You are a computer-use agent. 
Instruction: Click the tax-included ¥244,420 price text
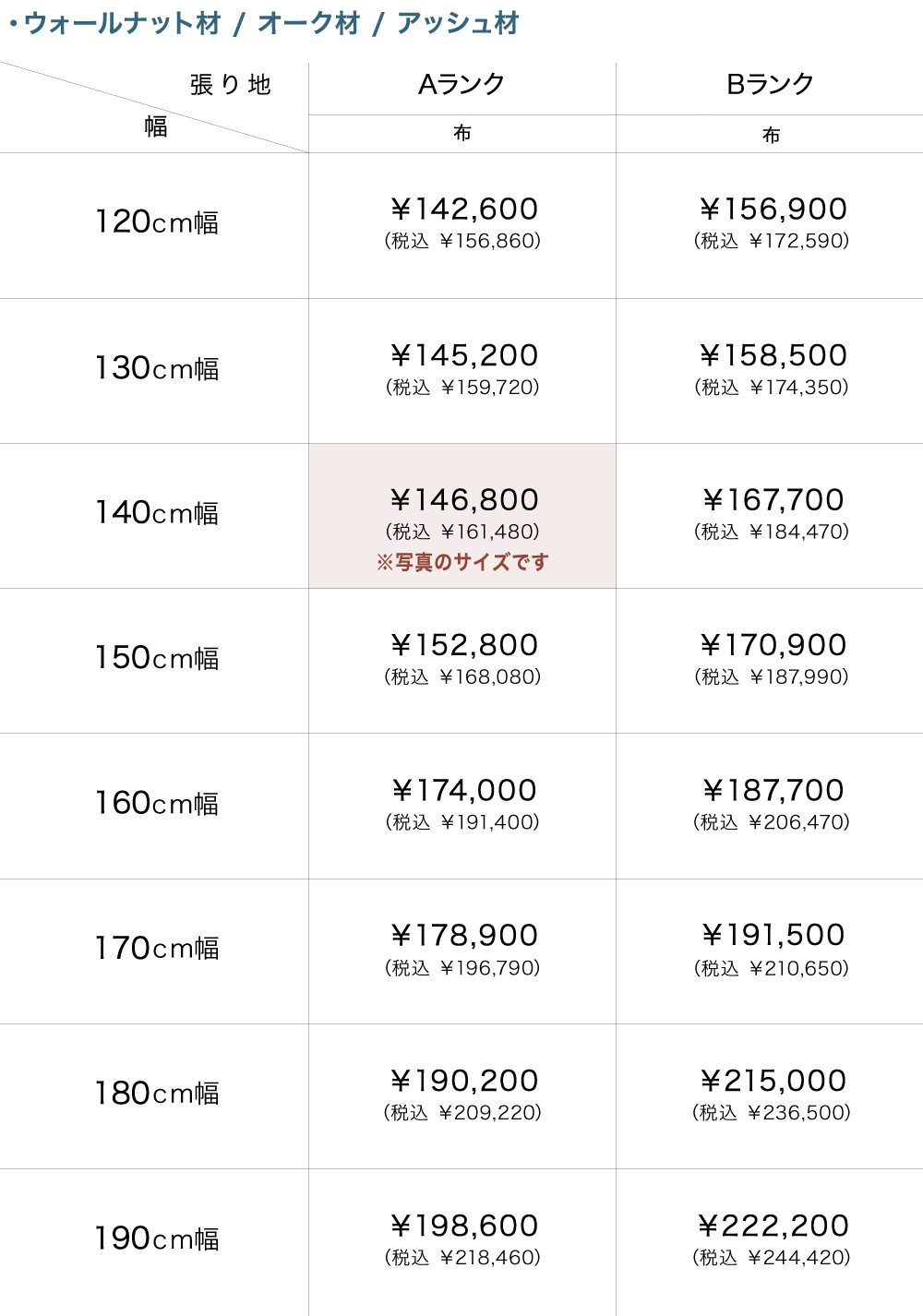point(798,1258)
